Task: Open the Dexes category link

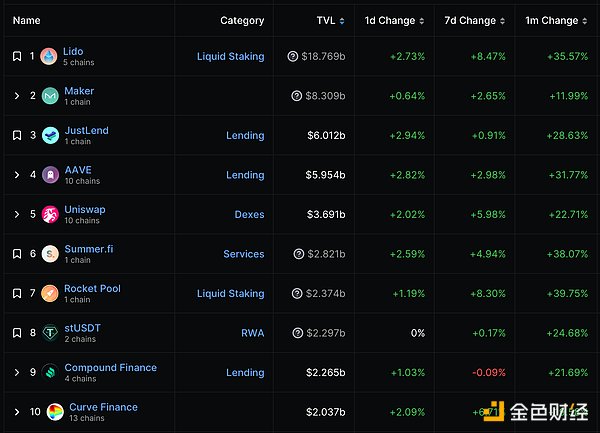Action: coord(249,215)
